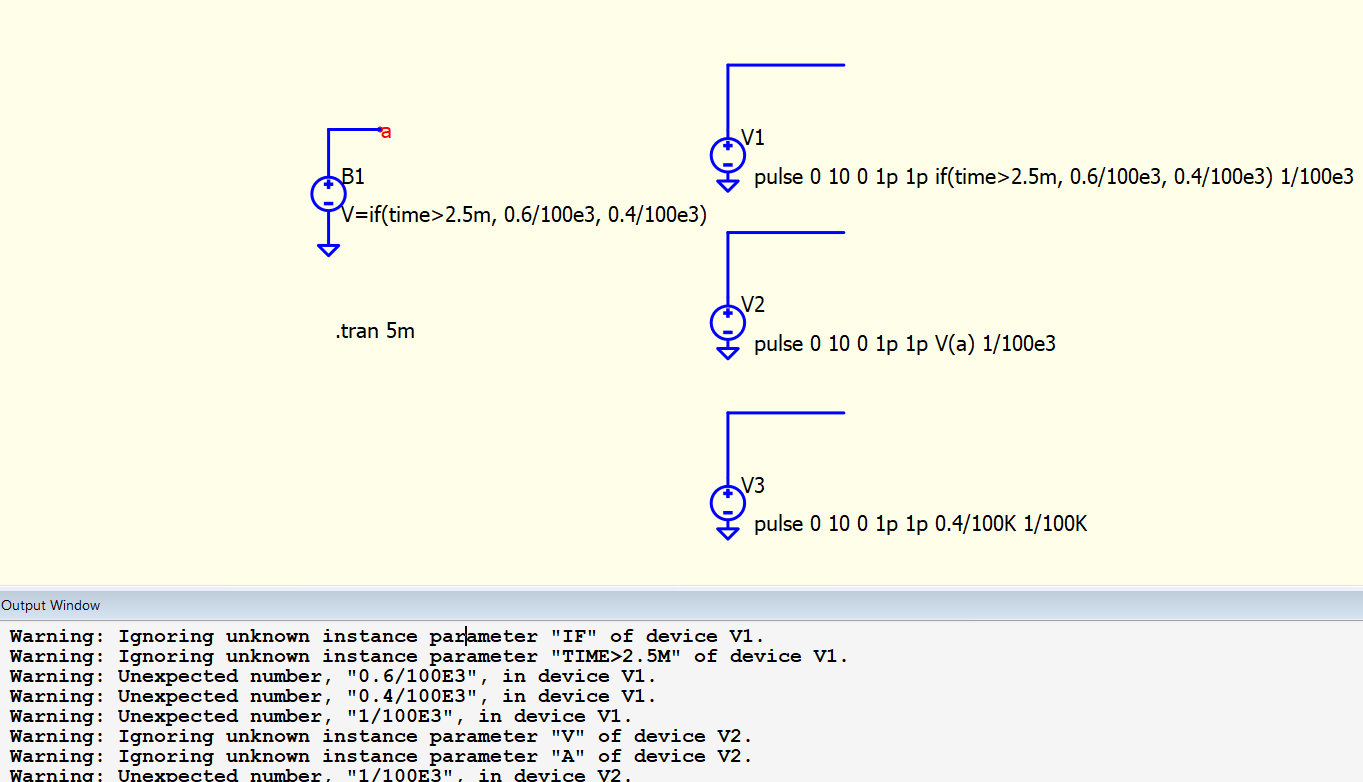Select the B1 behavioral voltage source symbol
The height and width of the screenshot is (782, 1363).
[x=328, y=194]
